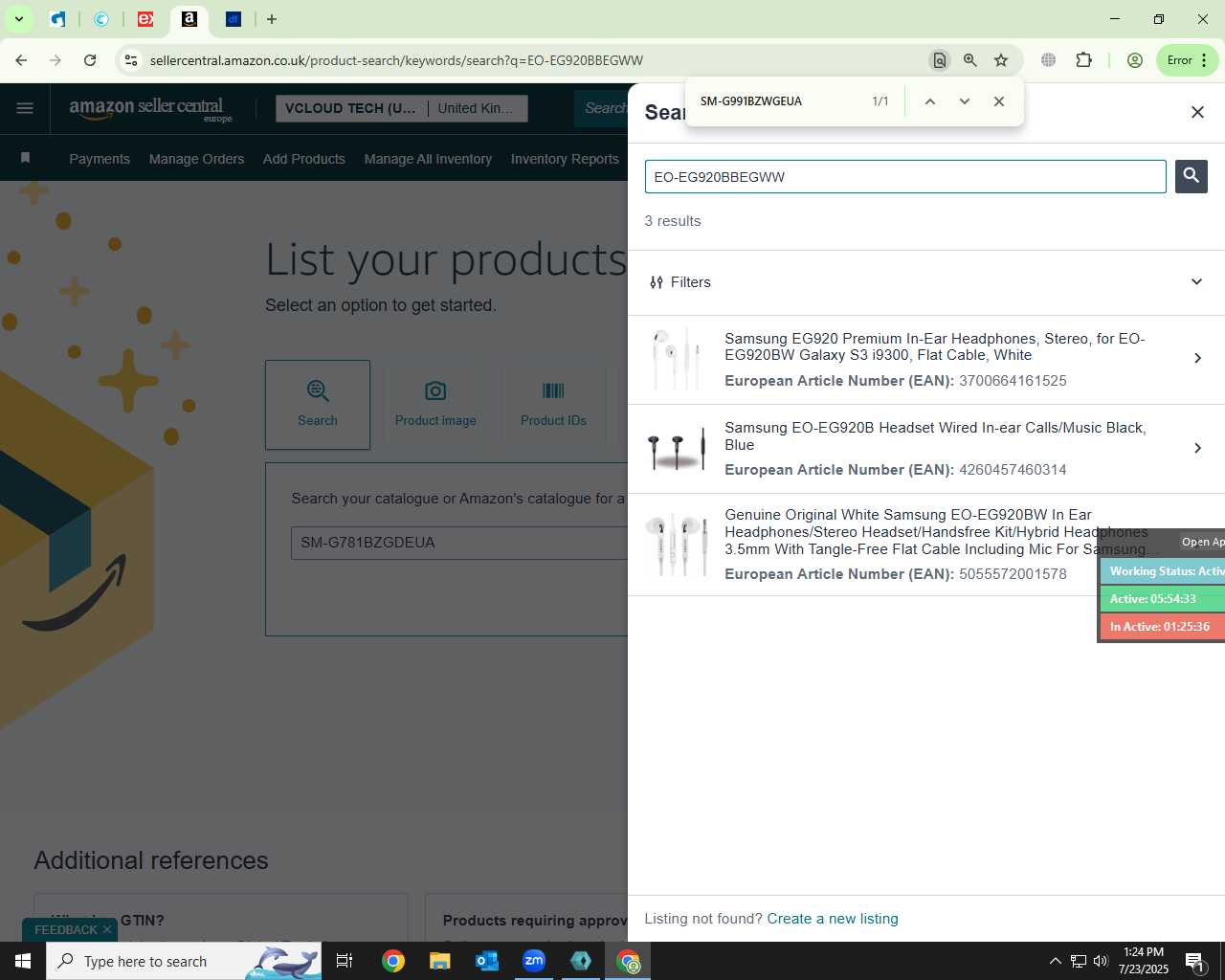Click the zoom magnifier icon in address bar
This screenshot has height=980, width=1225.
click(x=970, y=60)
